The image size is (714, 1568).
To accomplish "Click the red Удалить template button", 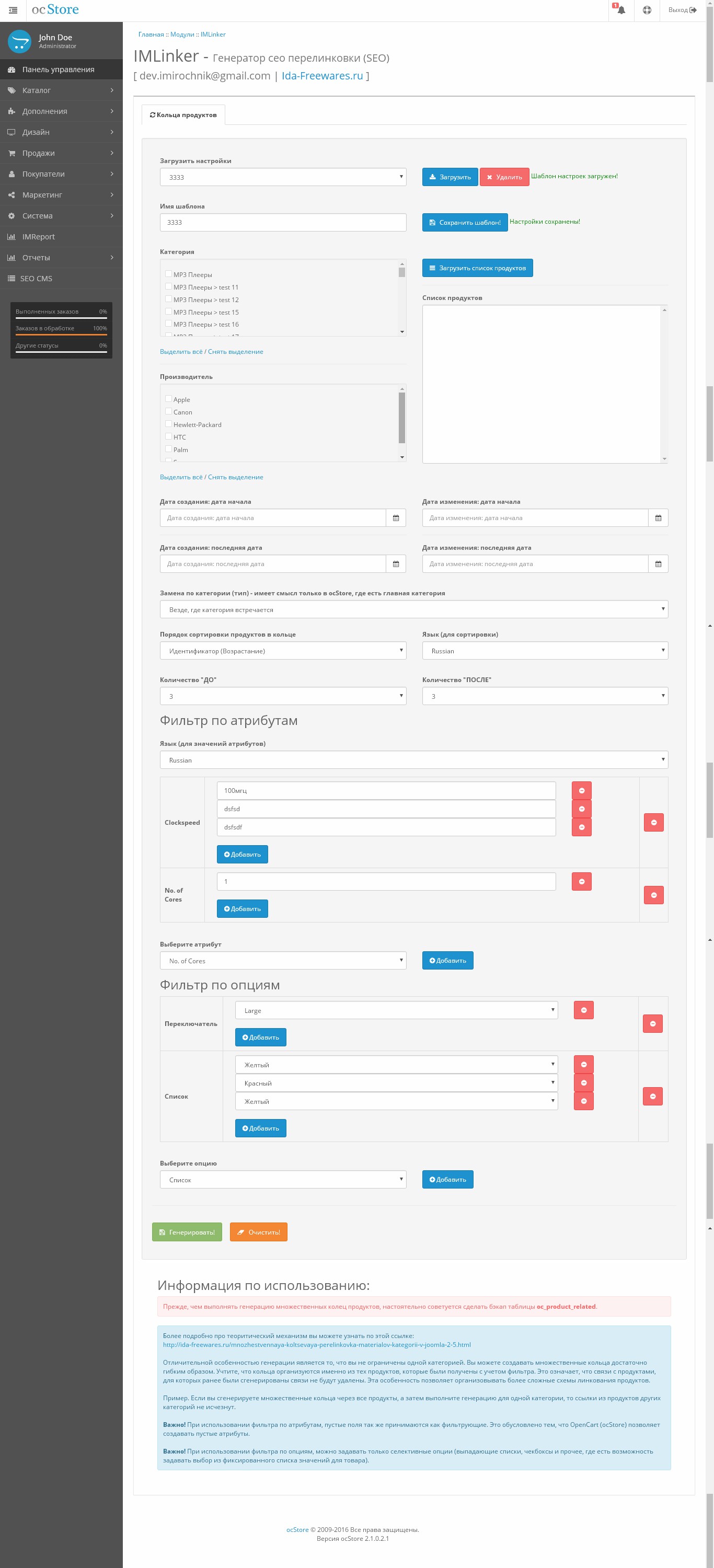I will pyautogui.click(x=504, y=177).
